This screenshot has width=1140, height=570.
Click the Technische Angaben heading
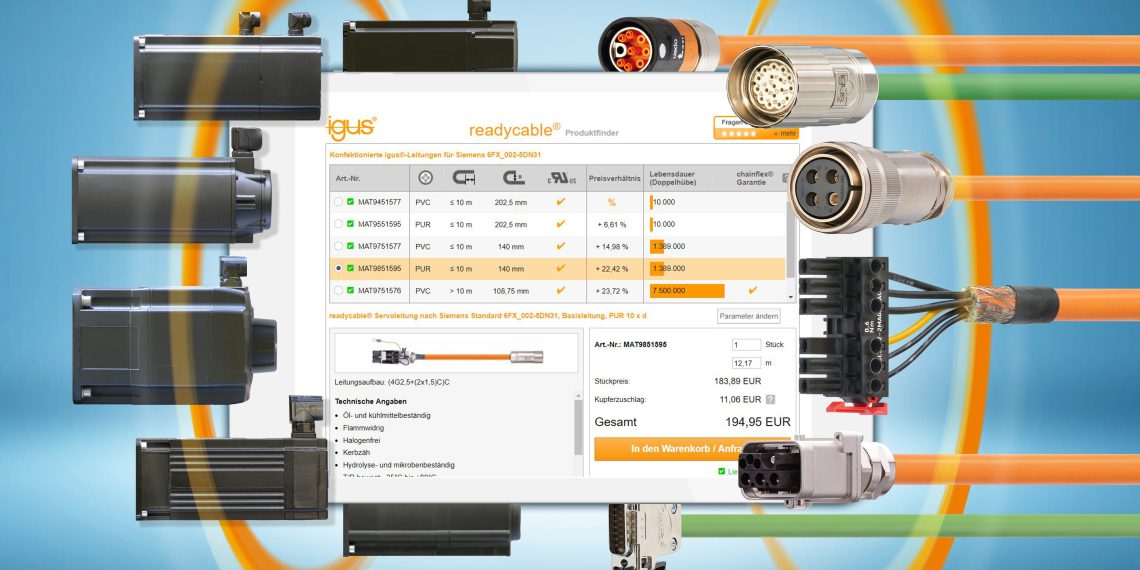pyautogui.click(x=371, y=401)
